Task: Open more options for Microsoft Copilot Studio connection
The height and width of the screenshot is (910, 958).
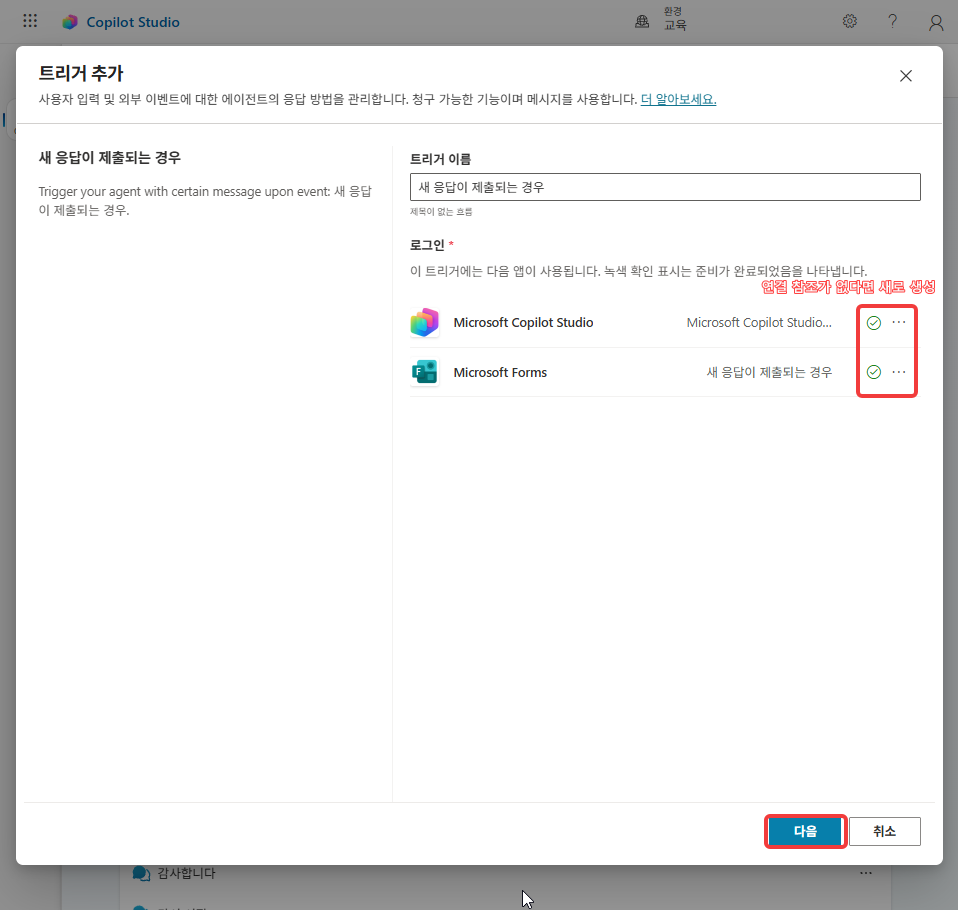Action: pyautogui.click(x=899, y=322)
